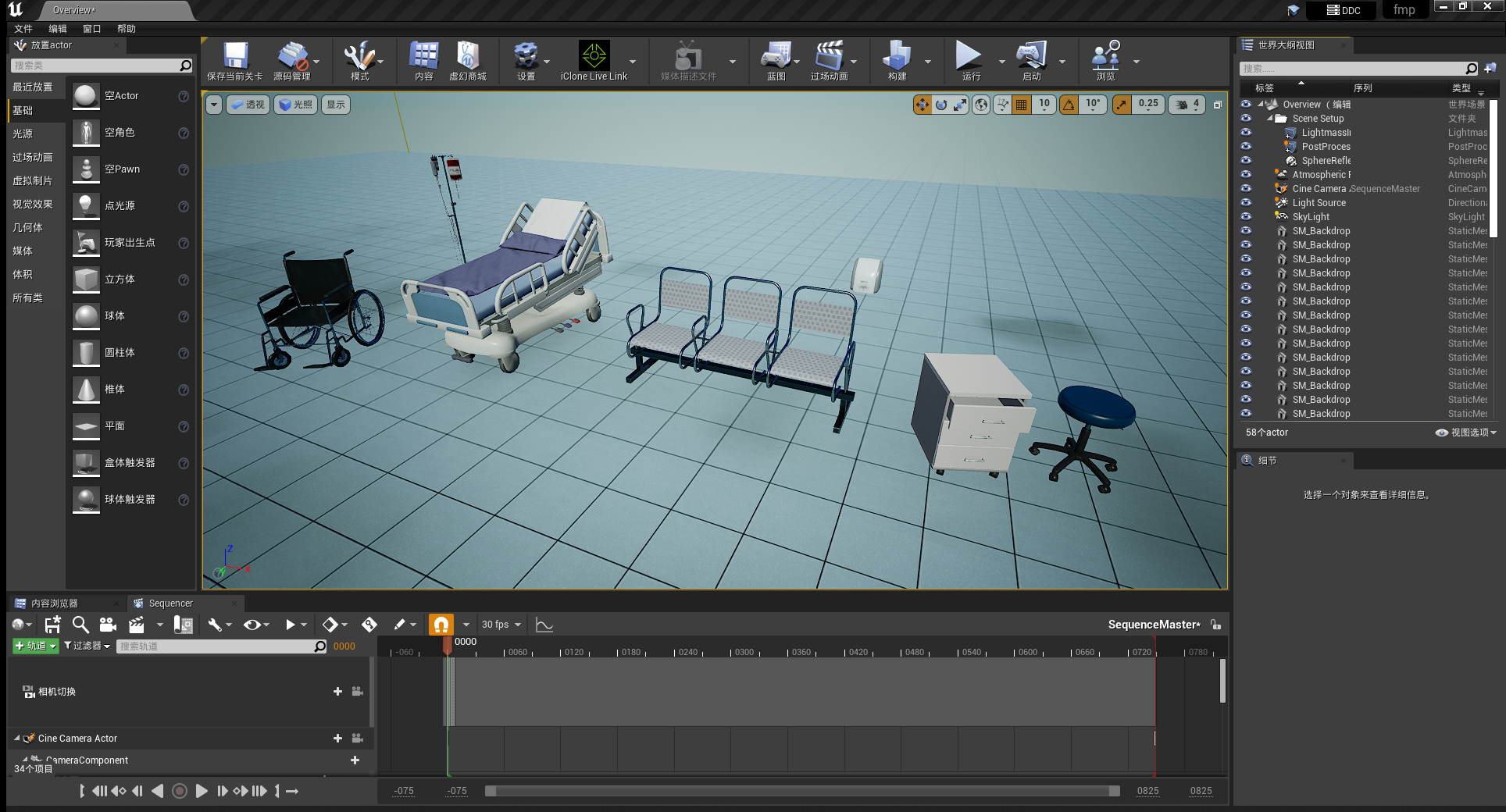Screen dimensions: 1506x812
Task: Click the camera icon in the Sequencer toolbar
Action: point(108,624)
